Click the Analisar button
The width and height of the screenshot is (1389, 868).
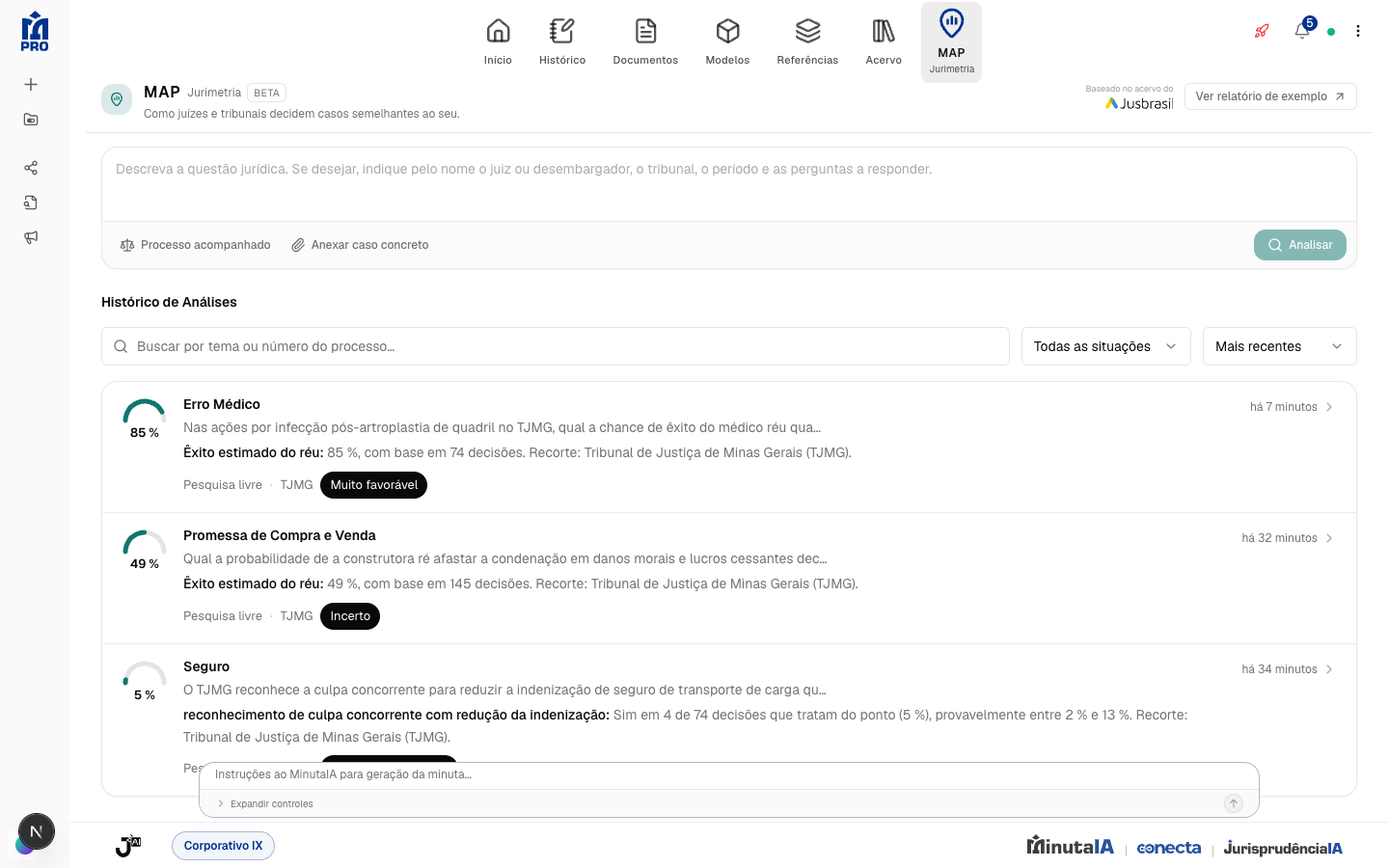[x=1300, y=245]
